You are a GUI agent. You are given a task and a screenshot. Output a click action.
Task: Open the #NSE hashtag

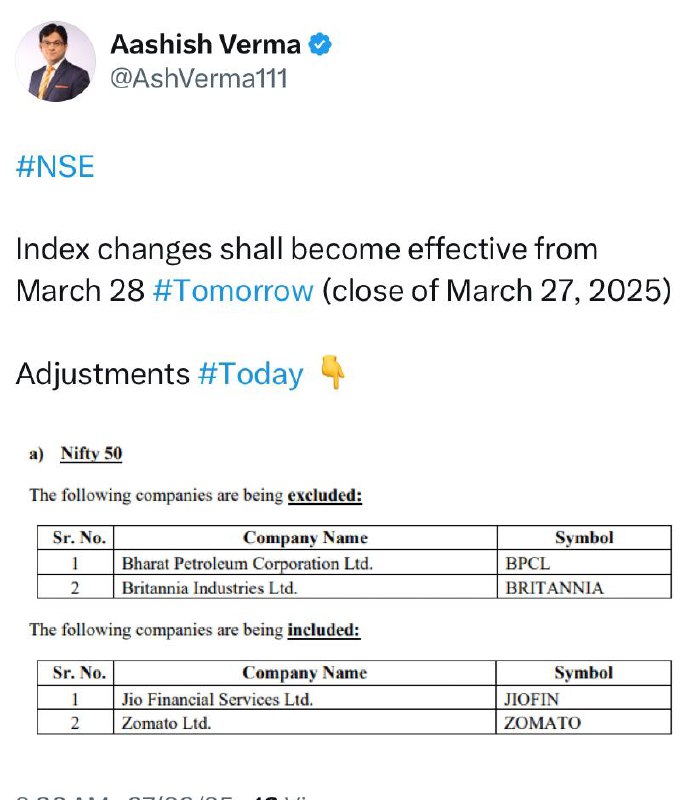click(x=55, y=166)
